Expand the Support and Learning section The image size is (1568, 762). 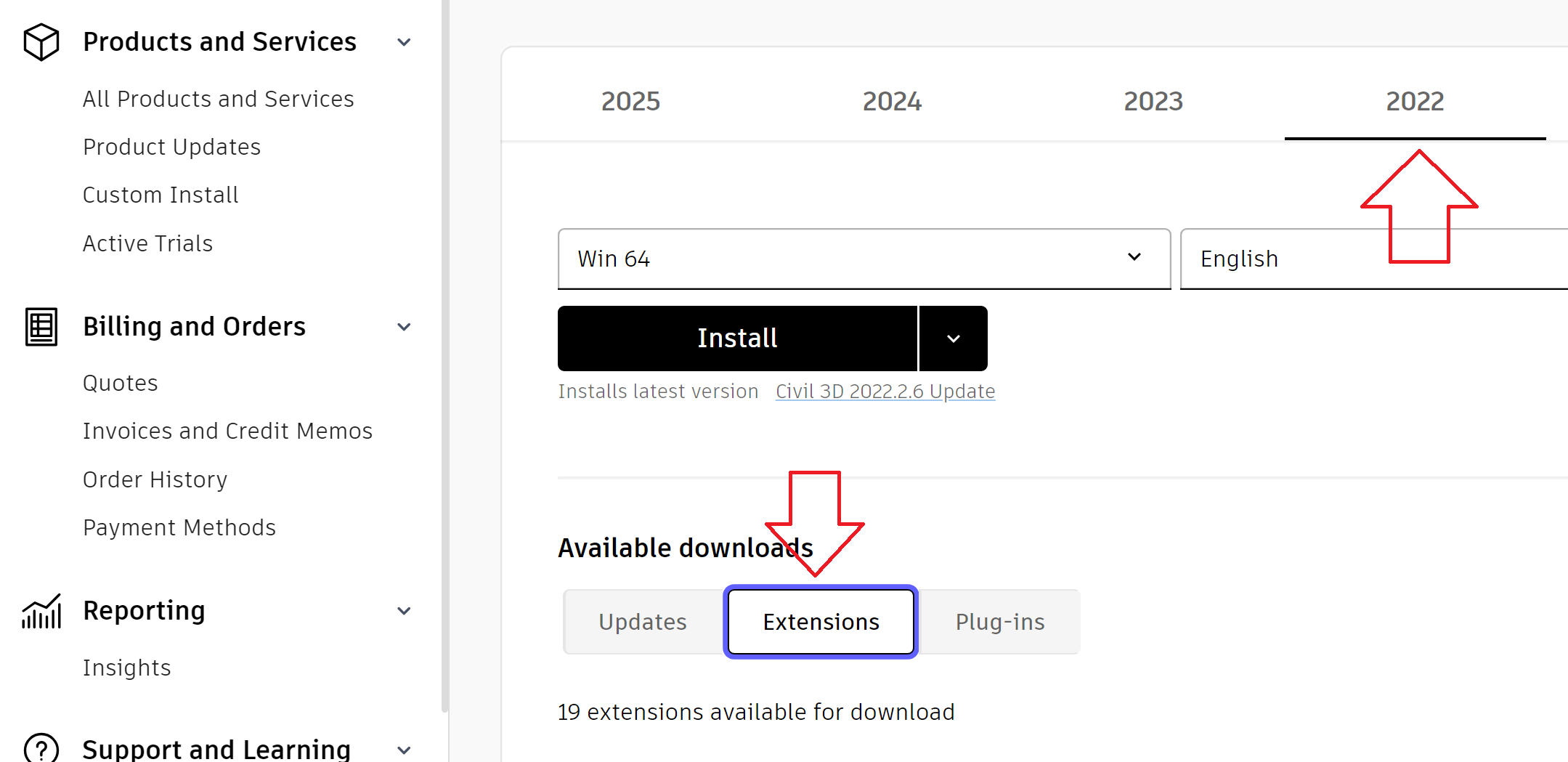[x=404, y=750]
